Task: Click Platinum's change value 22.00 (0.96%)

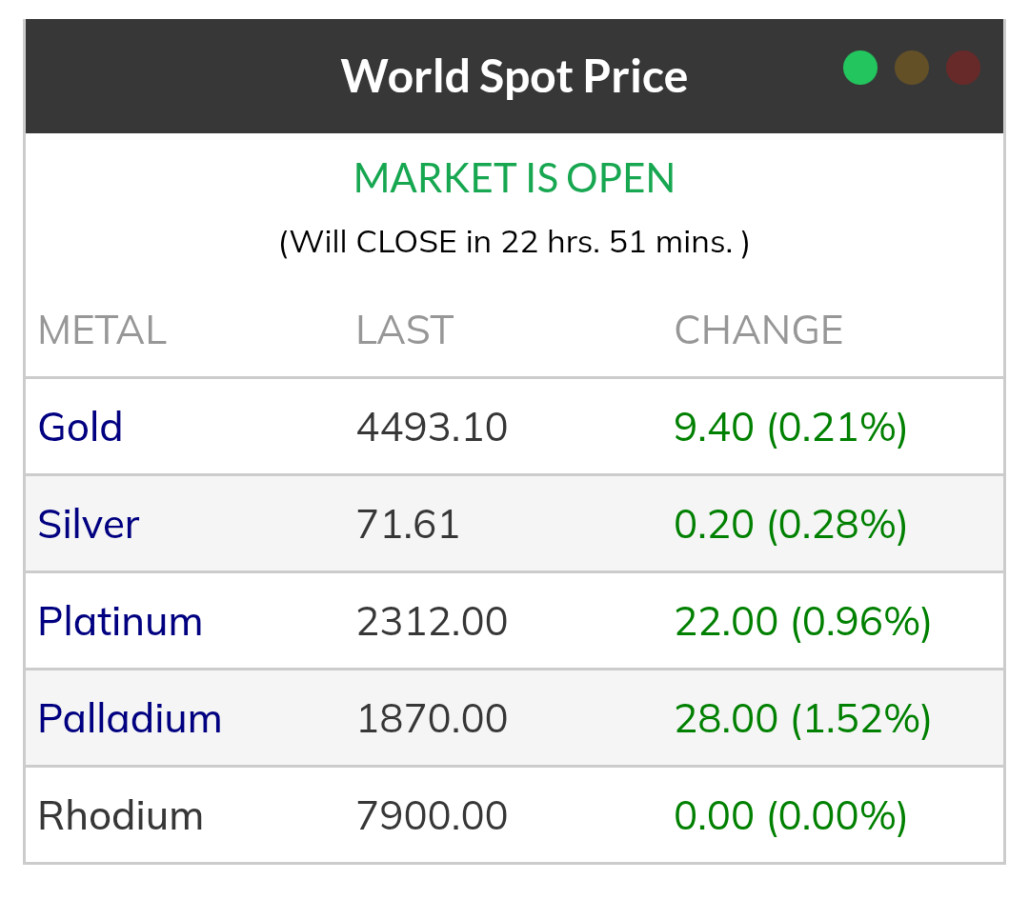Action: 802,621
